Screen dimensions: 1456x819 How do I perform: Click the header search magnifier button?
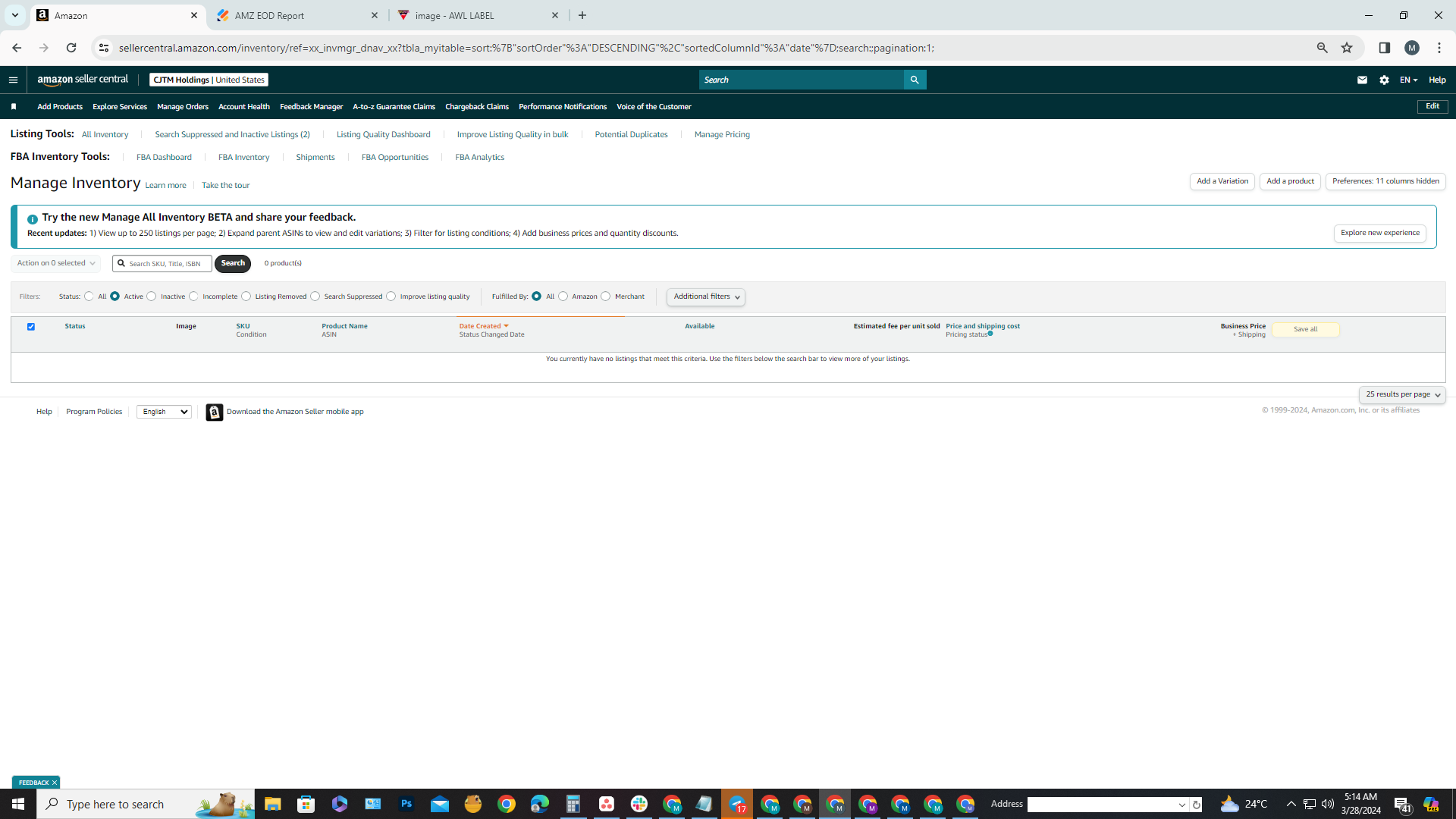click(x=915, y=80)
